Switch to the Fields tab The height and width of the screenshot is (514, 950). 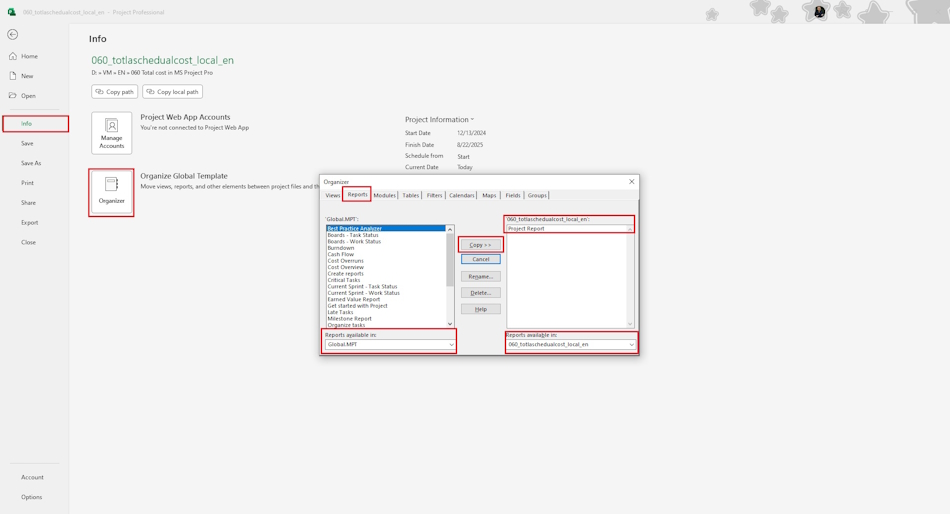[513, 195]
